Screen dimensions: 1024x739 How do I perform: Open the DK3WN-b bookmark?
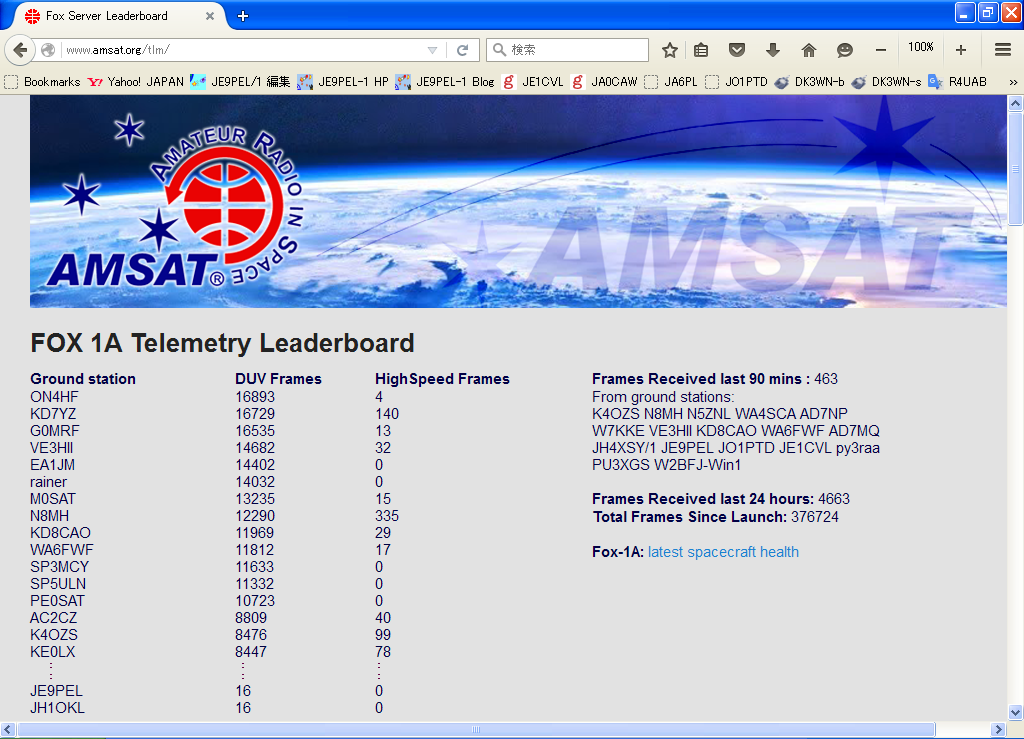(810, 82)
